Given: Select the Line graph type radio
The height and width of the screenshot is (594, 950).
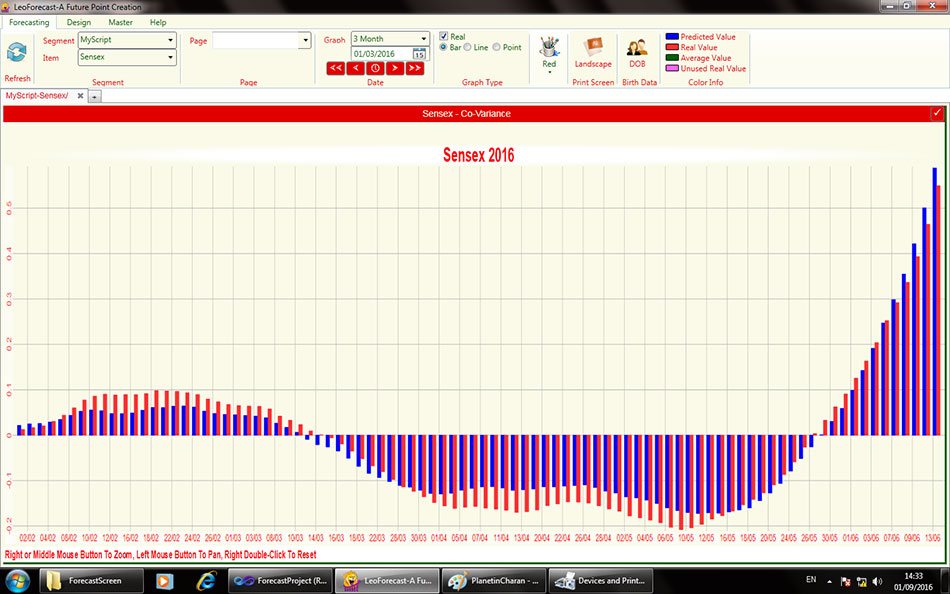Looking at the screenshot, I should coord(468,47).
